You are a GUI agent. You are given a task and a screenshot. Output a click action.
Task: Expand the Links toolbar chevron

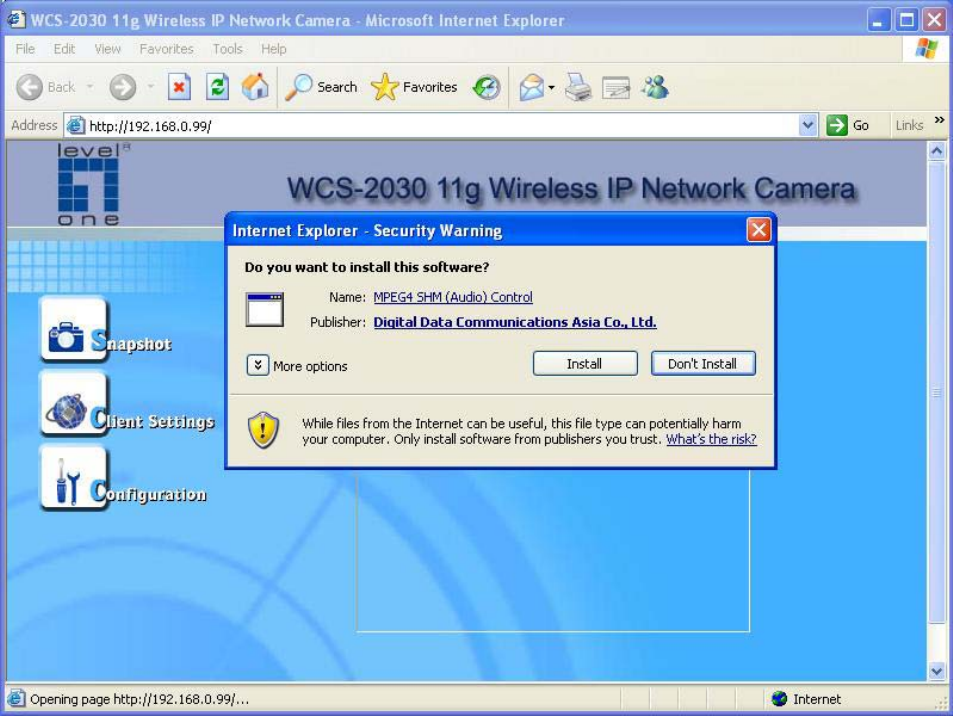[939, 120]
